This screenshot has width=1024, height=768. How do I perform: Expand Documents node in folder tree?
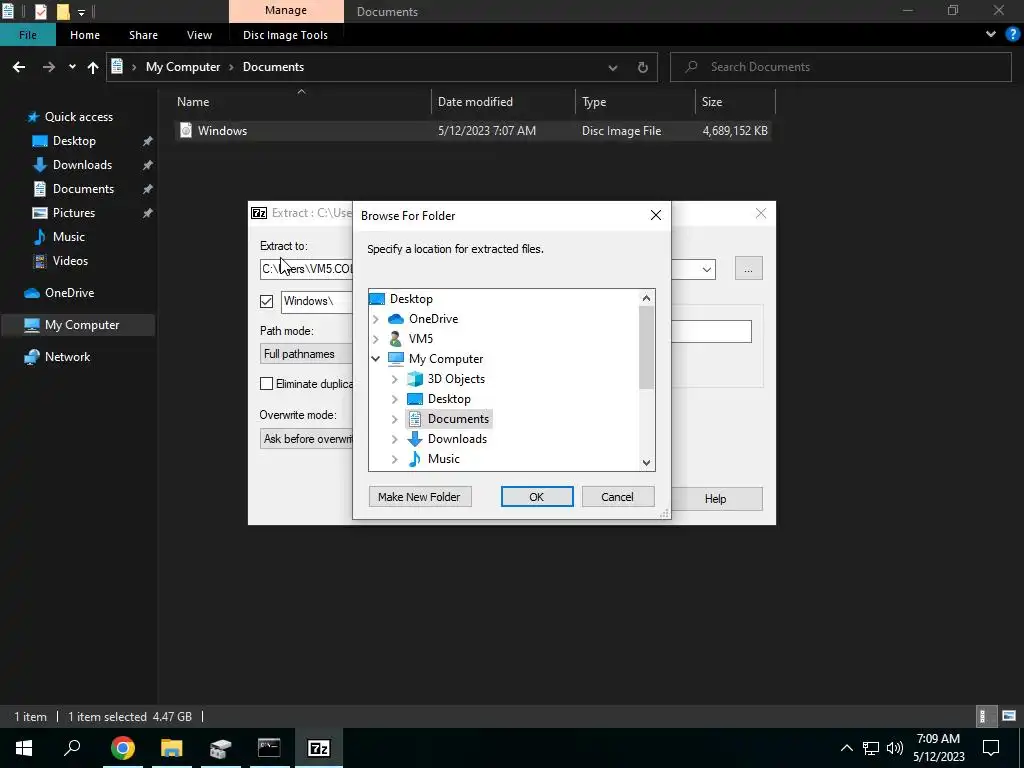click(x=394, y=419)
